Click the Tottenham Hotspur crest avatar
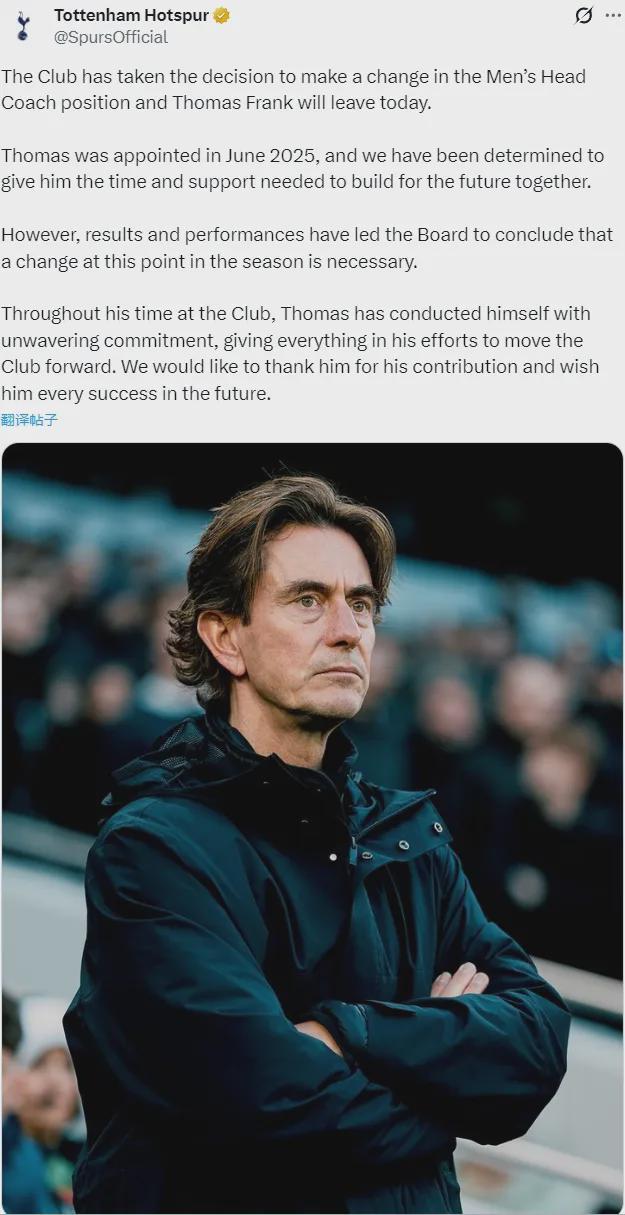Image resolution: width=625 pixels, height=1215 pixels. click(22, 25)
